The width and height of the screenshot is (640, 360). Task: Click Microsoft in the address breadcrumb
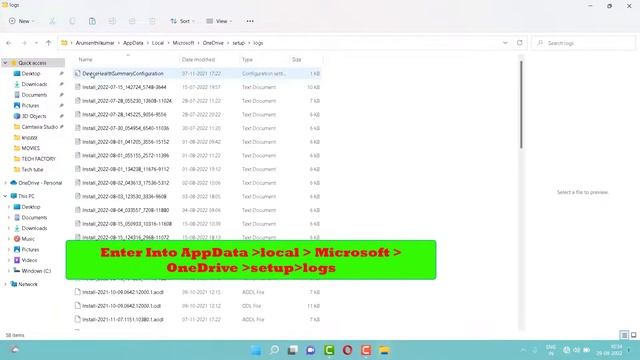(183, 43)
